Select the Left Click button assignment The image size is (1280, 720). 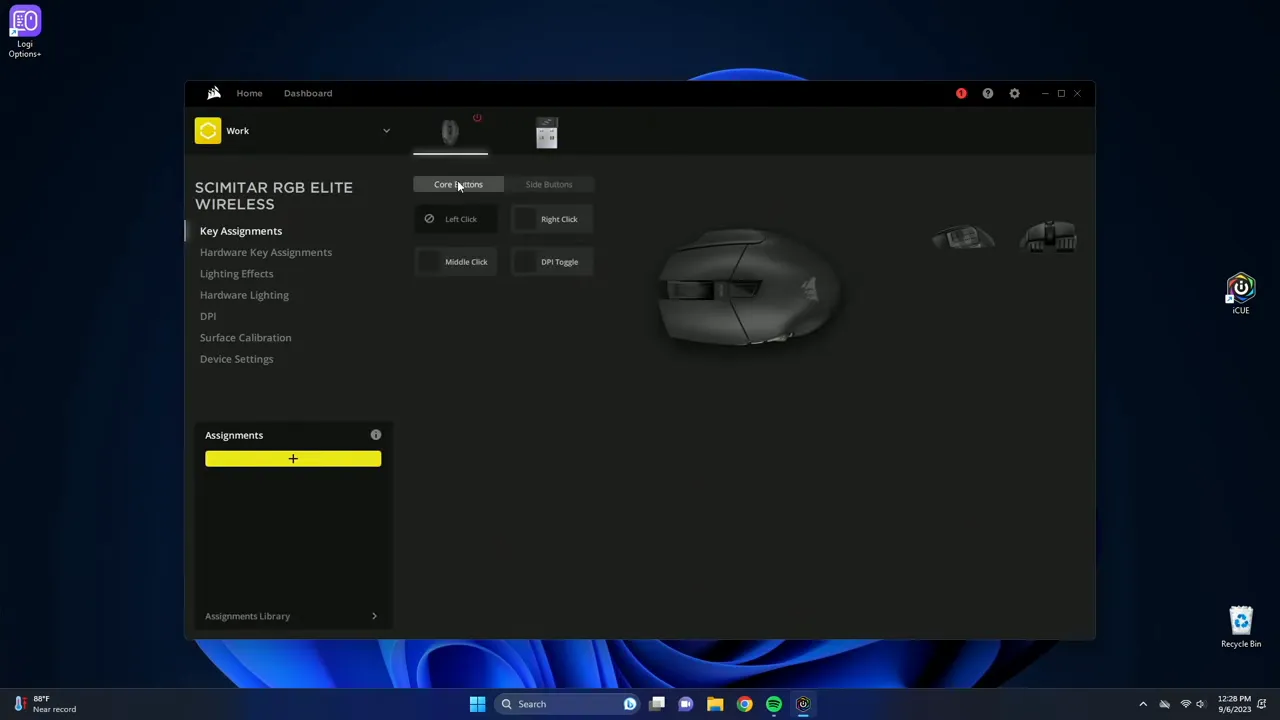455,219
